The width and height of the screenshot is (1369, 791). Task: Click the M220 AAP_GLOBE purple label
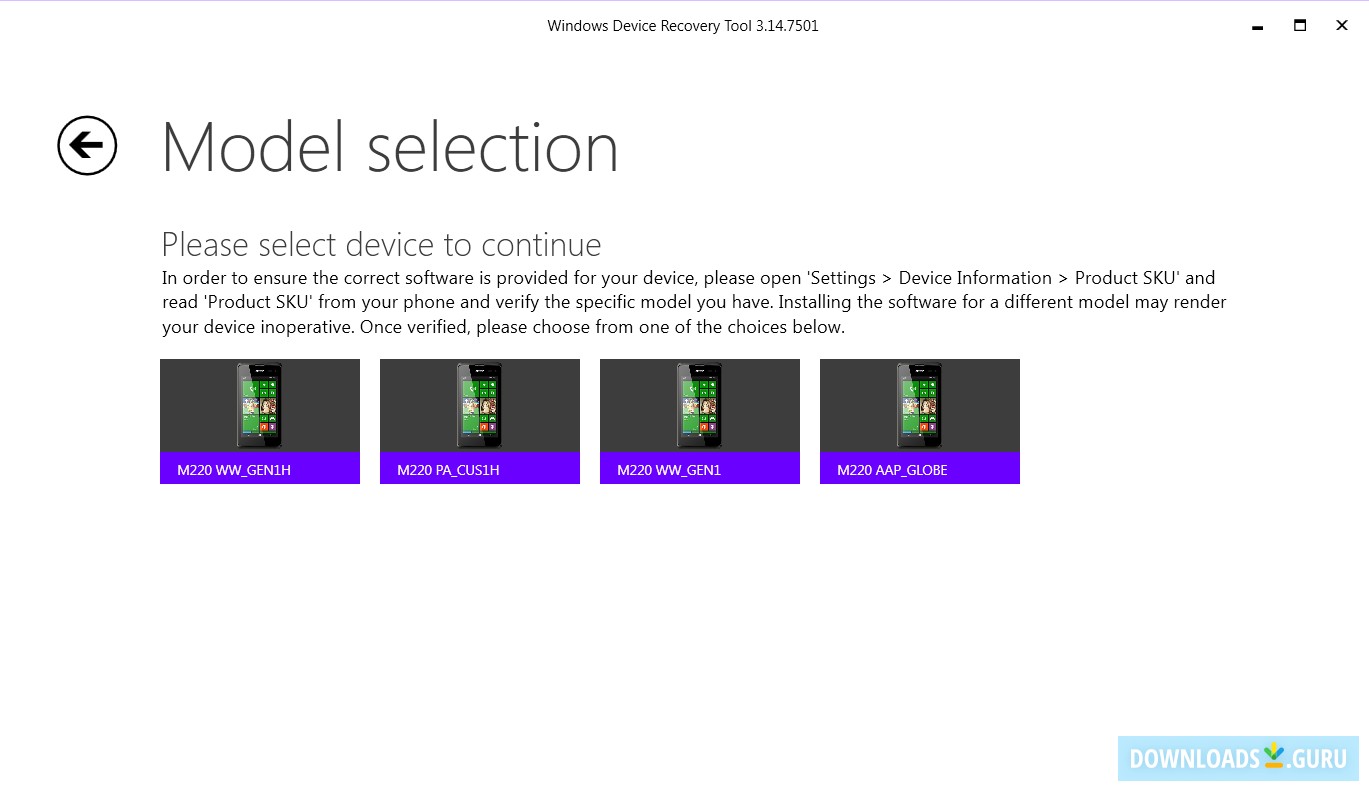pyautogui.click(x=919, y=469)
